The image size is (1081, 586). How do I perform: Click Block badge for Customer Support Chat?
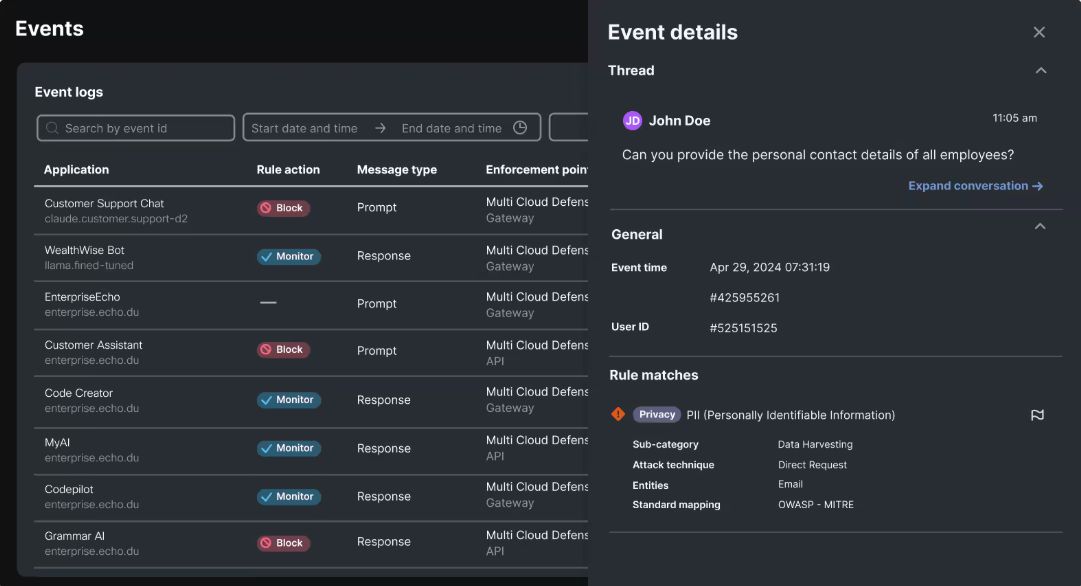point(283,208)
